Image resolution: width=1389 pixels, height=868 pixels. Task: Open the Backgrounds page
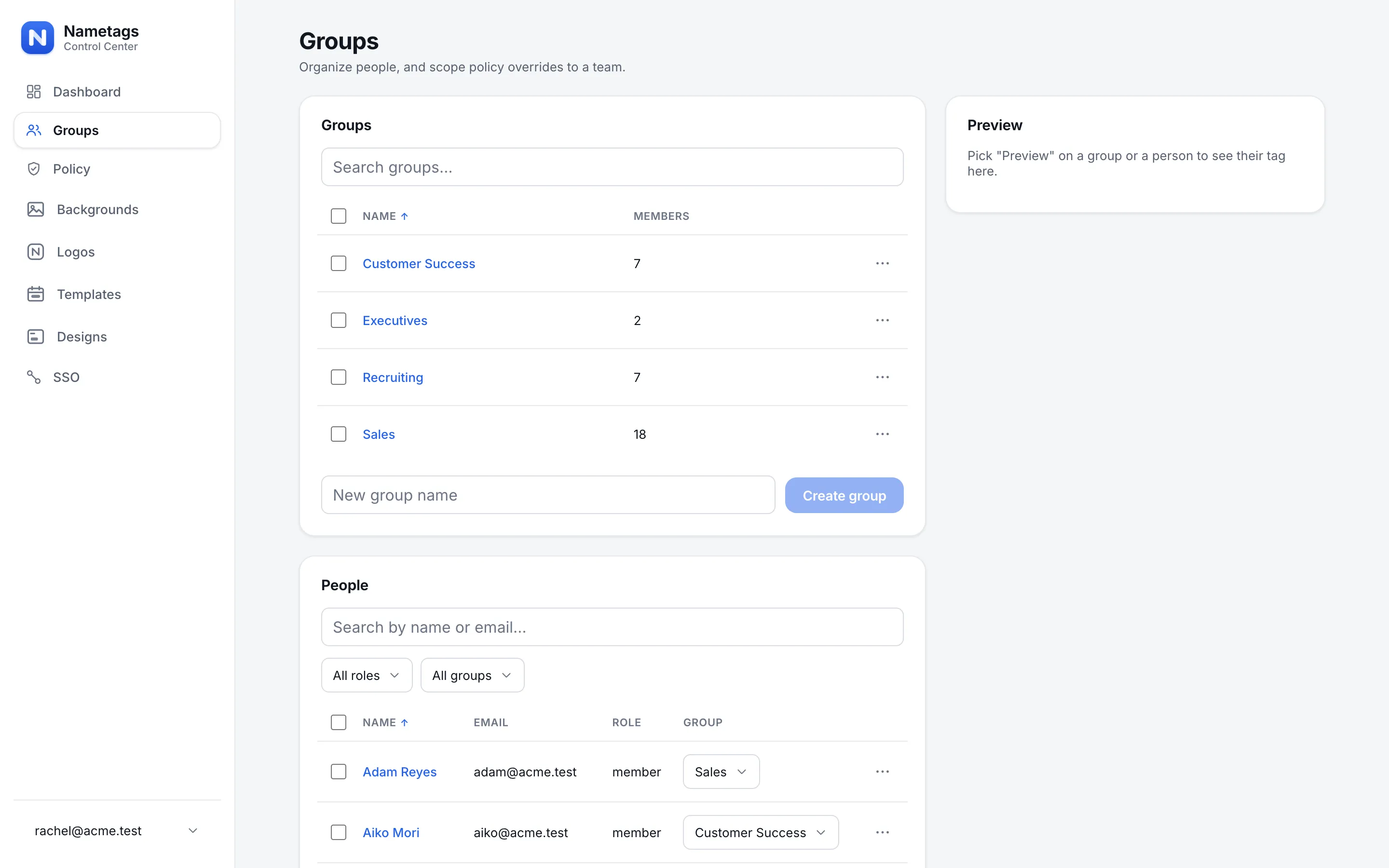tap(117, 210)
